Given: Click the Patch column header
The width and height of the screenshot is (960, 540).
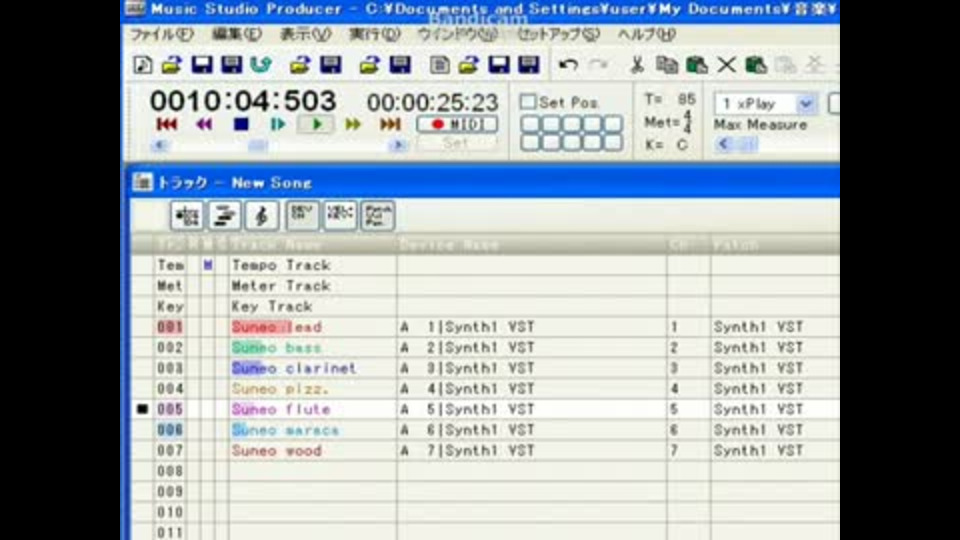Looking at the screenshot, I should pos(775,245).
